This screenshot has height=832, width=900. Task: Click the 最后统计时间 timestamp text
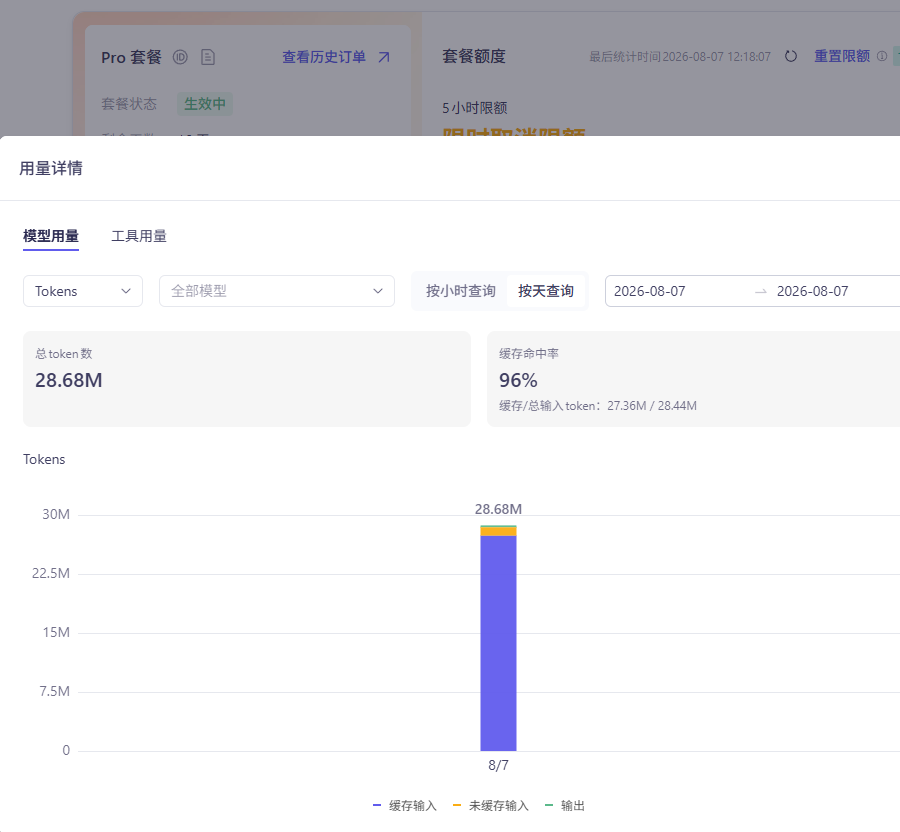click(x=680, y=57)
